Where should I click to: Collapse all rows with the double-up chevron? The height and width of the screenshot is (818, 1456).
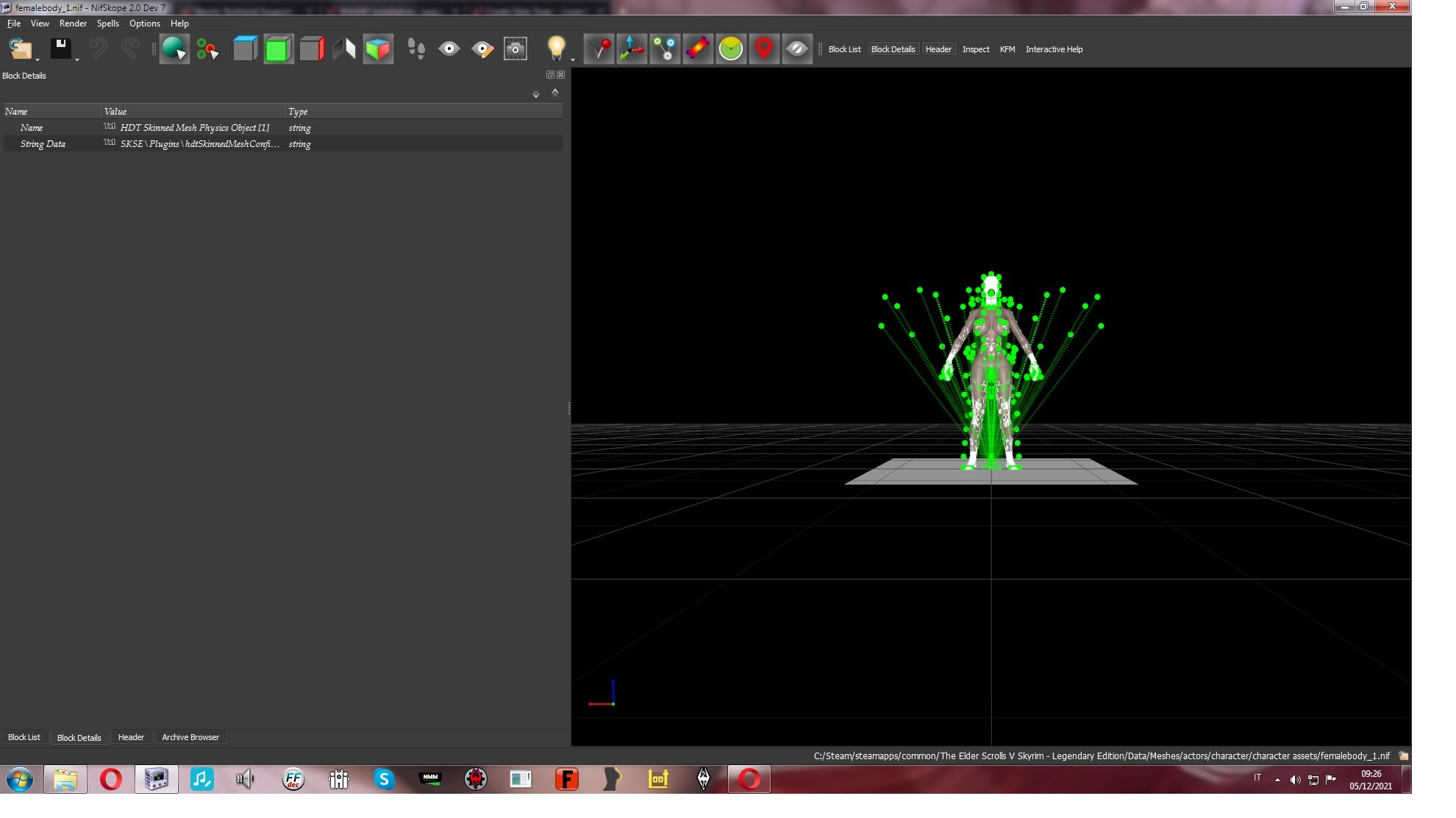click(555, 93)
